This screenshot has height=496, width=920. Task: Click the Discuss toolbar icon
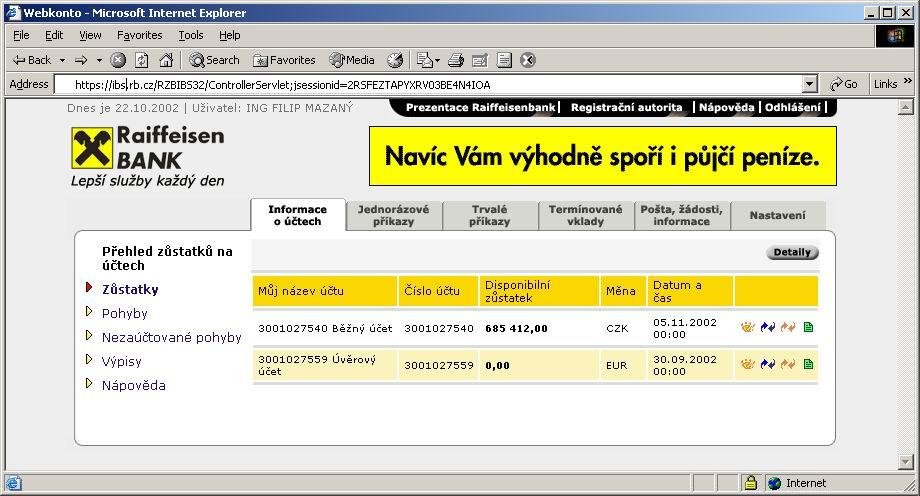504,60
